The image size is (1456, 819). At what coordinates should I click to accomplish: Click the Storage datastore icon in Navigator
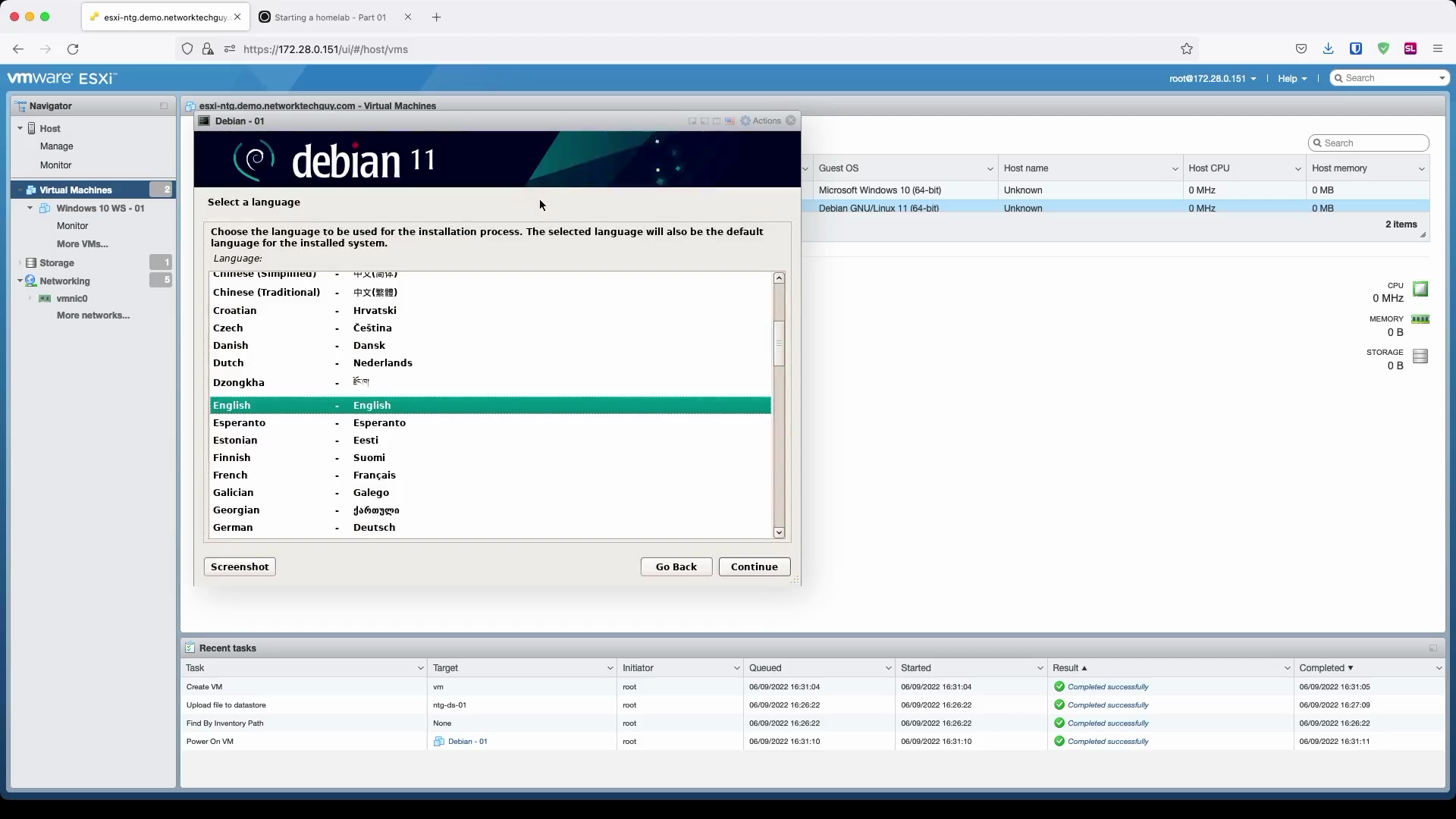pos(31,262)
